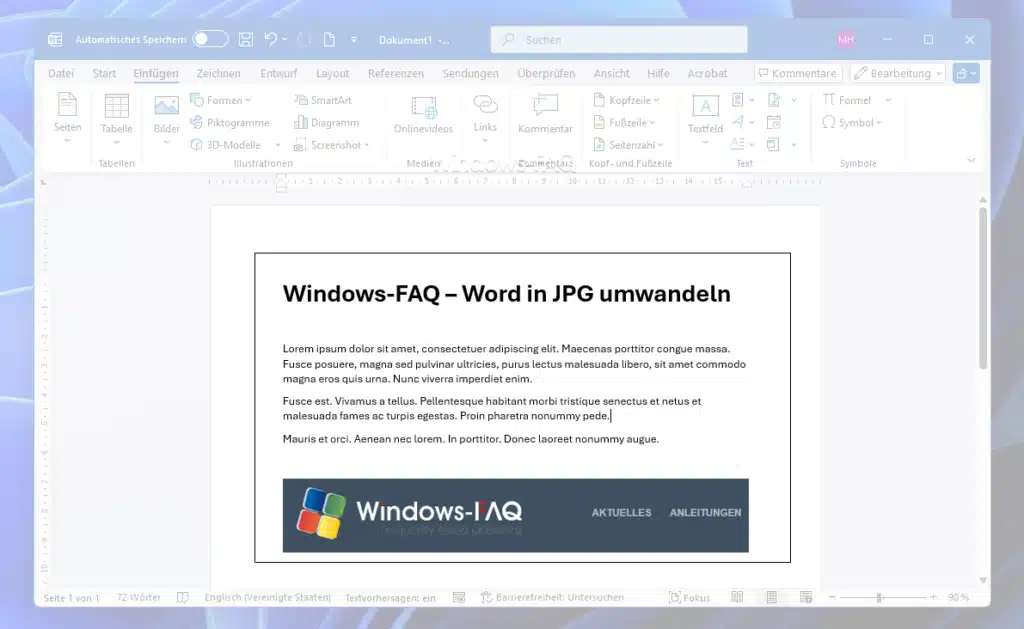
Task: Click 'Barrierefreiheit: Untersuchen' accessibility check
Action: click(x=552, y=597)
